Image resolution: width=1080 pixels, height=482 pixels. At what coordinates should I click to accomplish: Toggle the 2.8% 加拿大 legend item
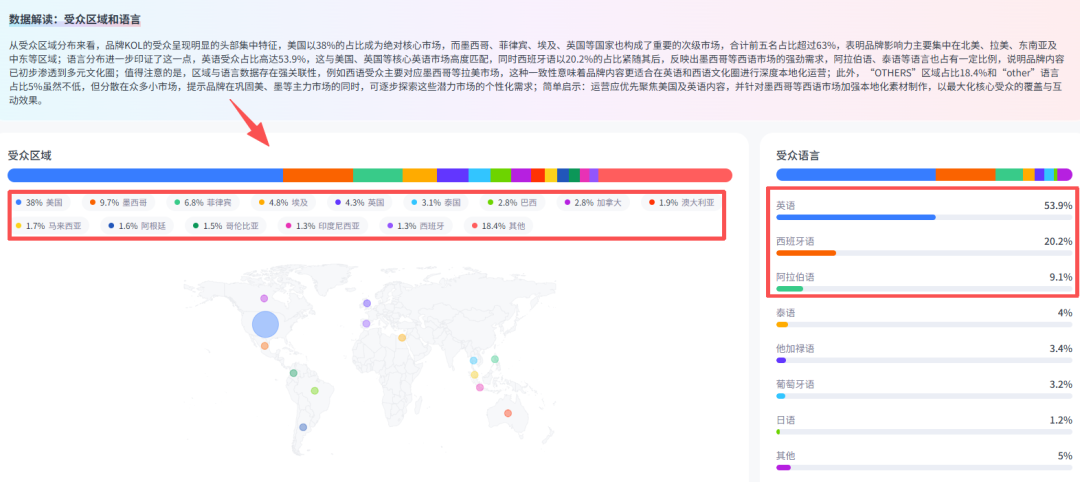592,203
